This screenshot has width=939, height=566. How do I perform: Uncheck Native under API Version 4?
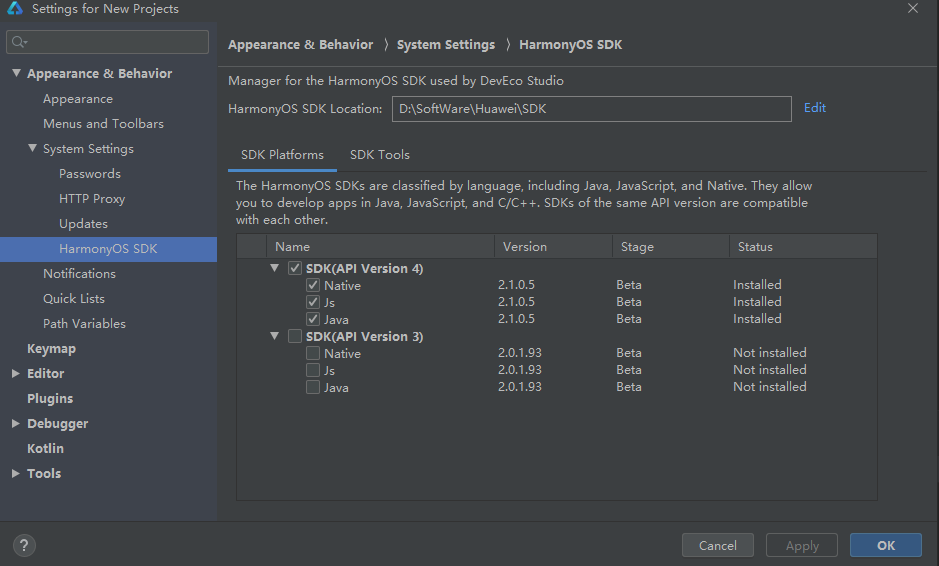313,285
